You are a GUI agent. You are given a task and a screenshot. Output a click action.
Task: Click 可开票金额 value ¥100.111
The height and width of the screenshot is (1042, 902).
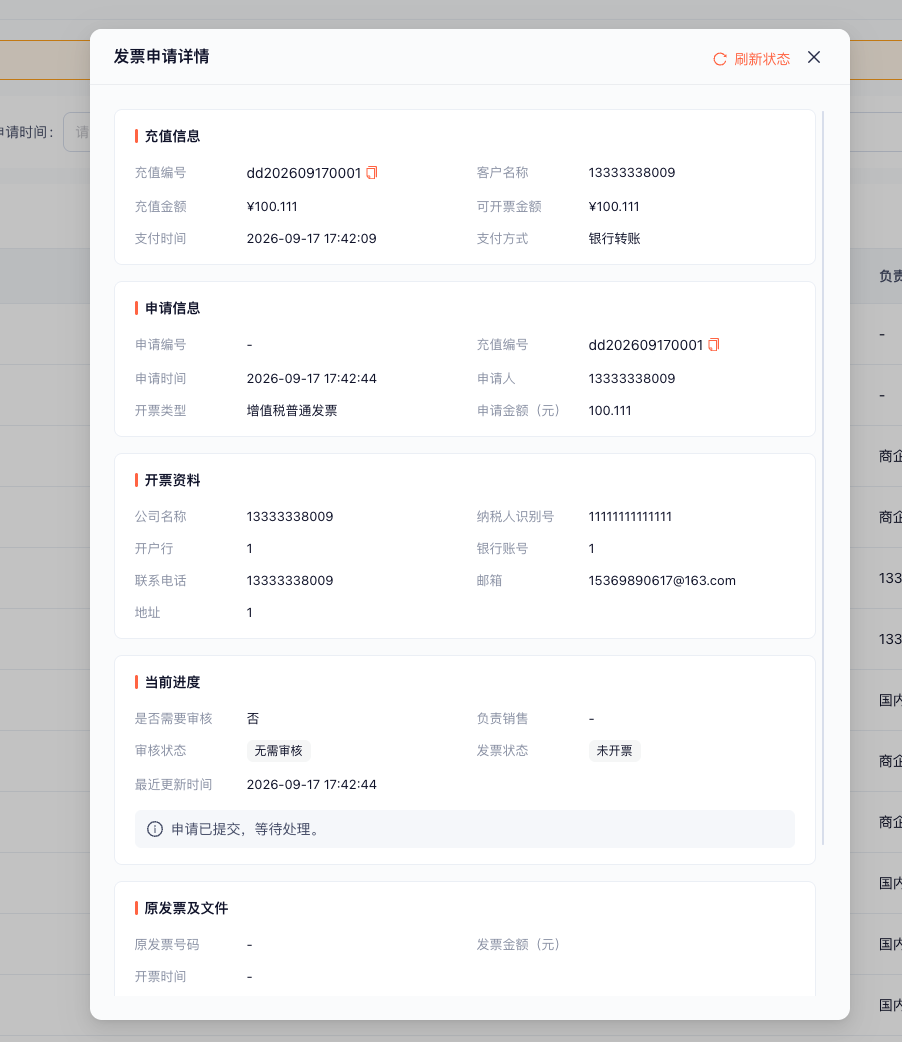(614, 207)
